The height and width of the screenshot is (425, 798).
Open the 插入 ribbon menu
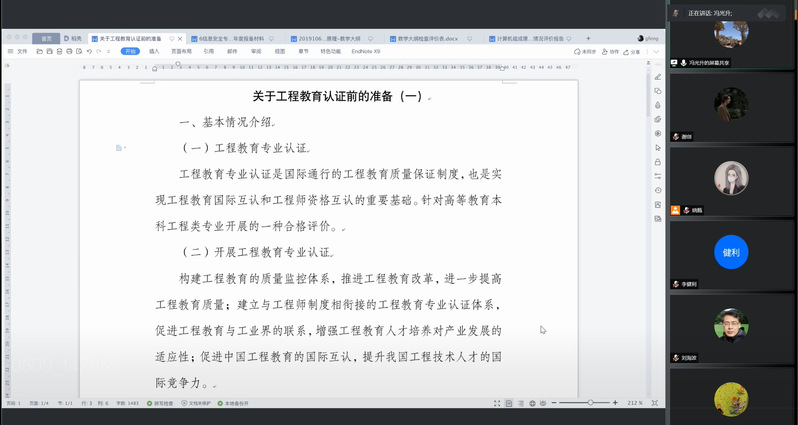point(154,50)
